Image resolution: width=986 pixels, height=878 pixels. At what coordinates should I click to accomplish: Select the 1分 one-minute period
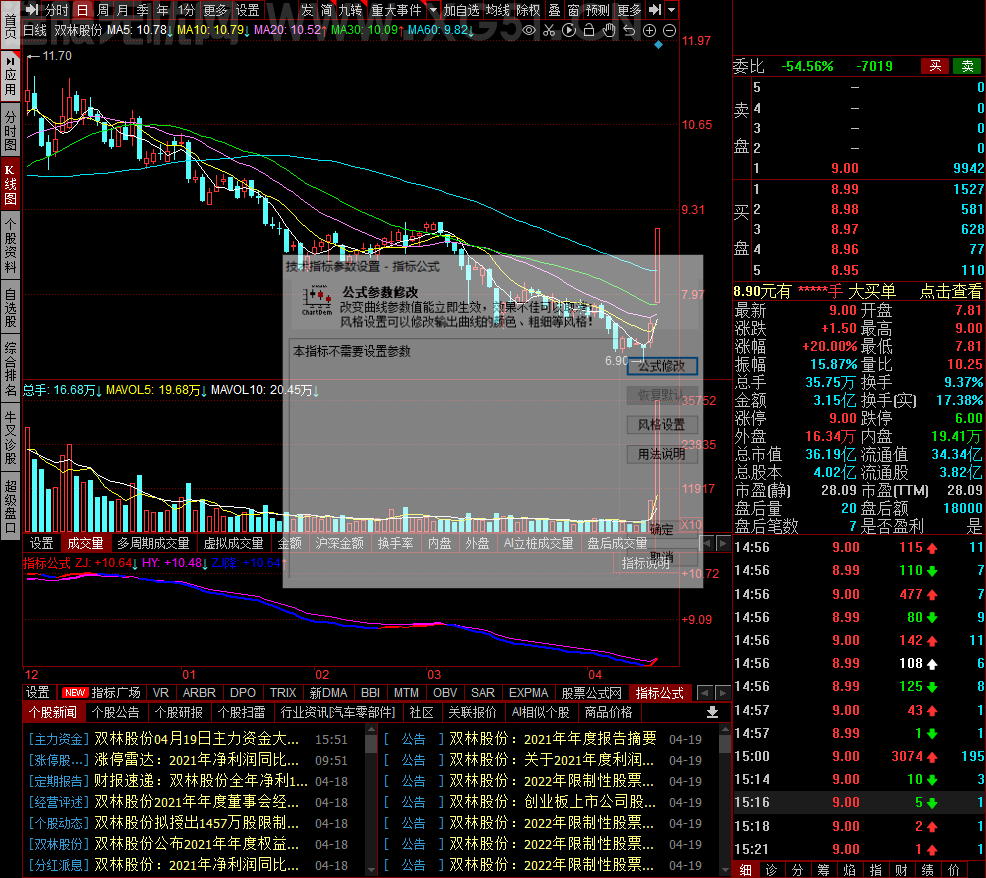point(186,9)
